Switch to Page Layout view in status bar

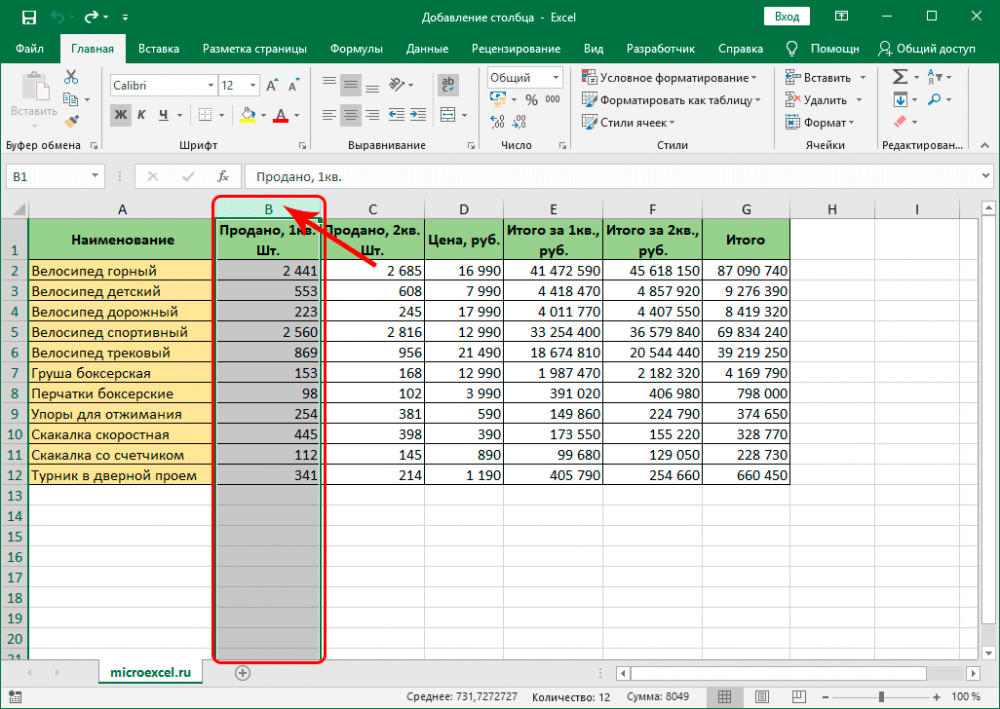point(761,696)
